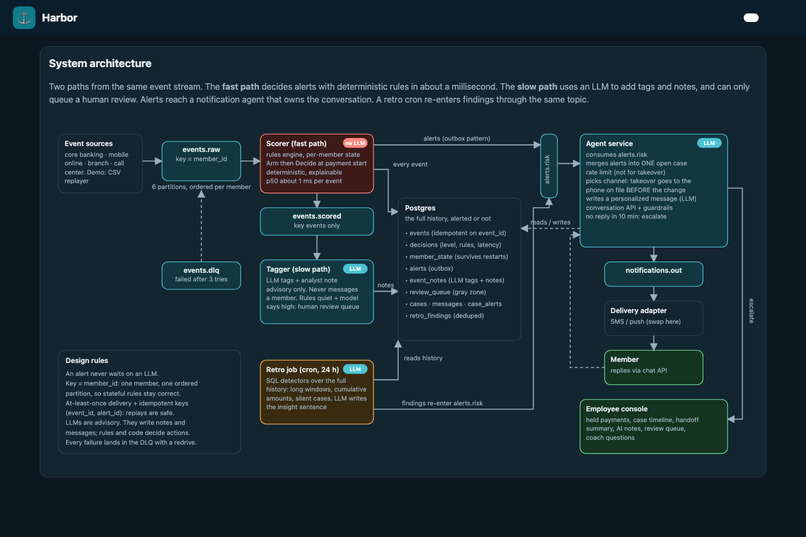
Task: Click "rate limit (not for takeover)" line
Action: tap(625, 172)
